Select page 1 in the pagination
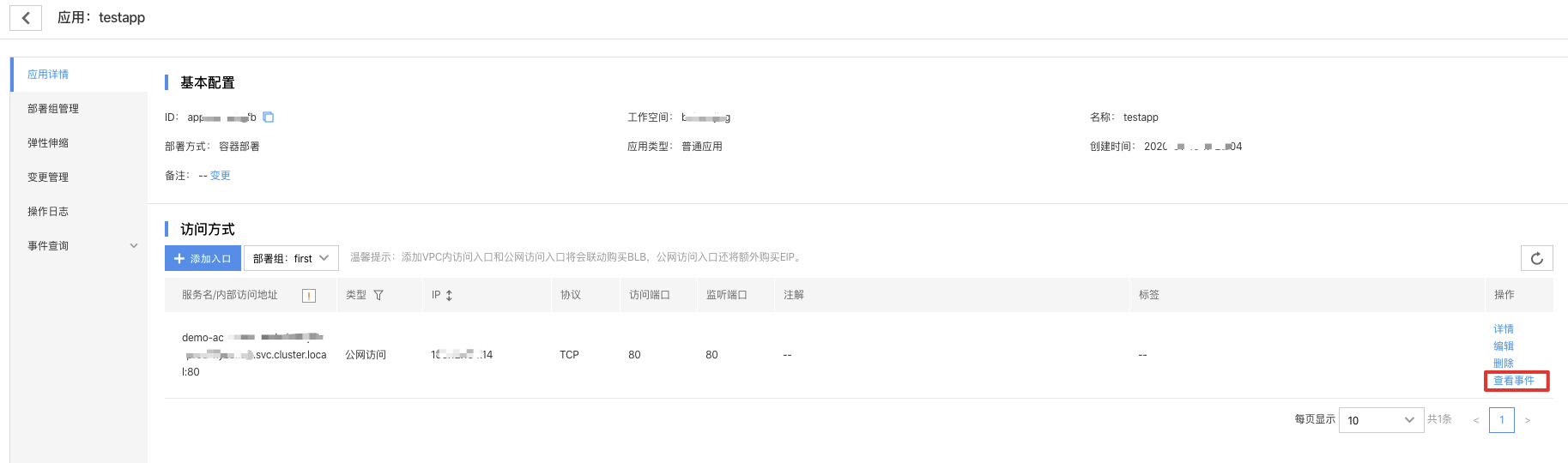This screenshot has height=463, width=1568. (1501, 420)
